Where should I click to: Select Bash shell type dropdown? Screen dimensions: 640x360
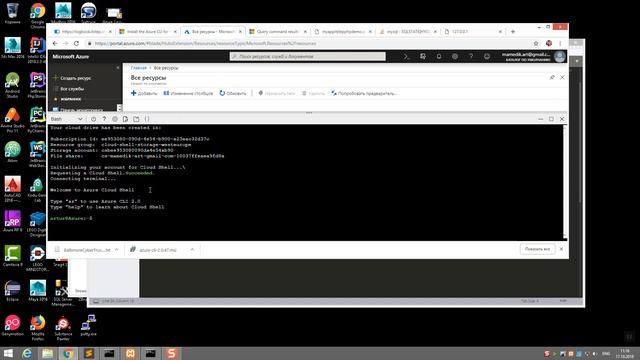coord(67,119)
